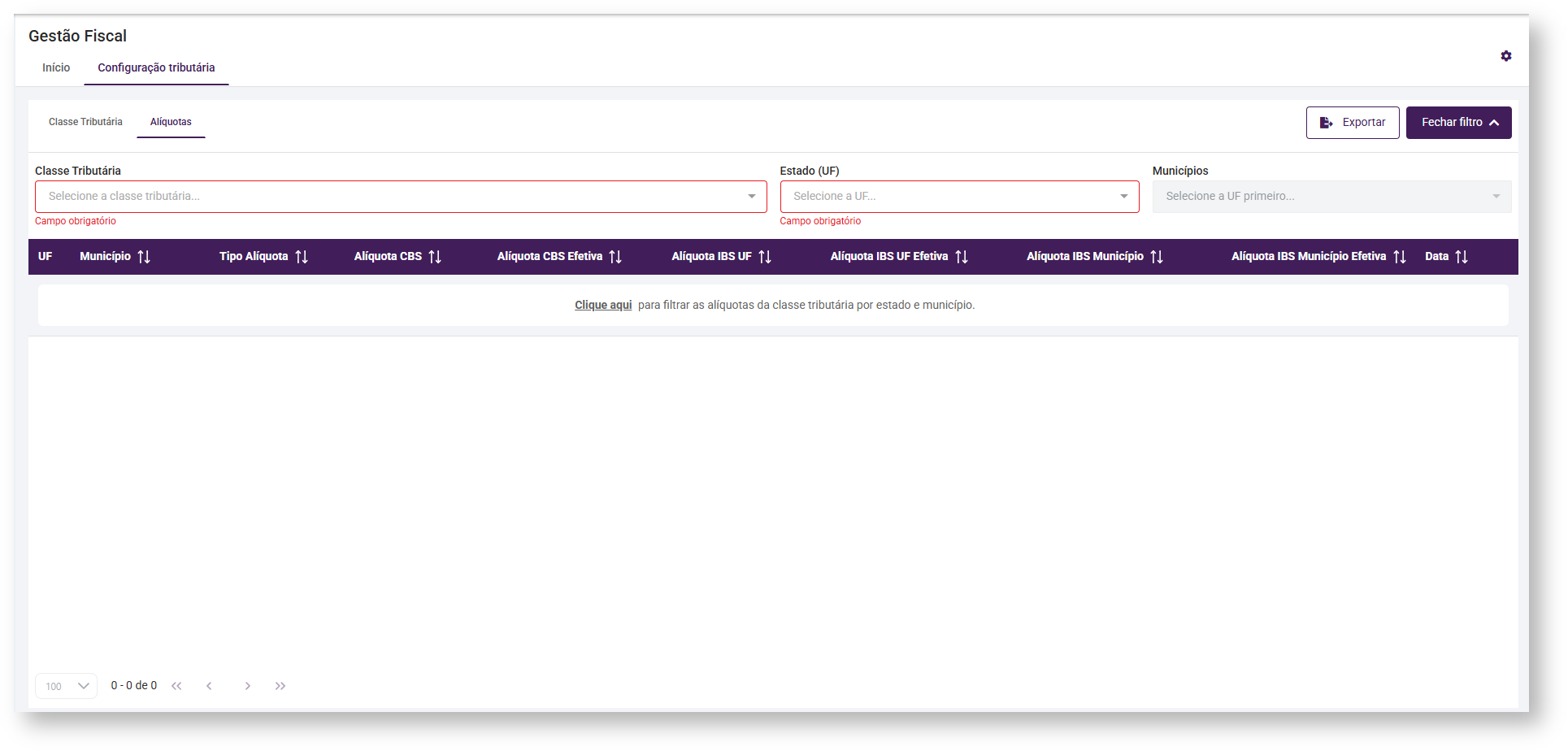Collapse filters with Fechar filtro button
This screenshot has height=751, width=1568.
pyautogui.click(x=1459, y=123)
